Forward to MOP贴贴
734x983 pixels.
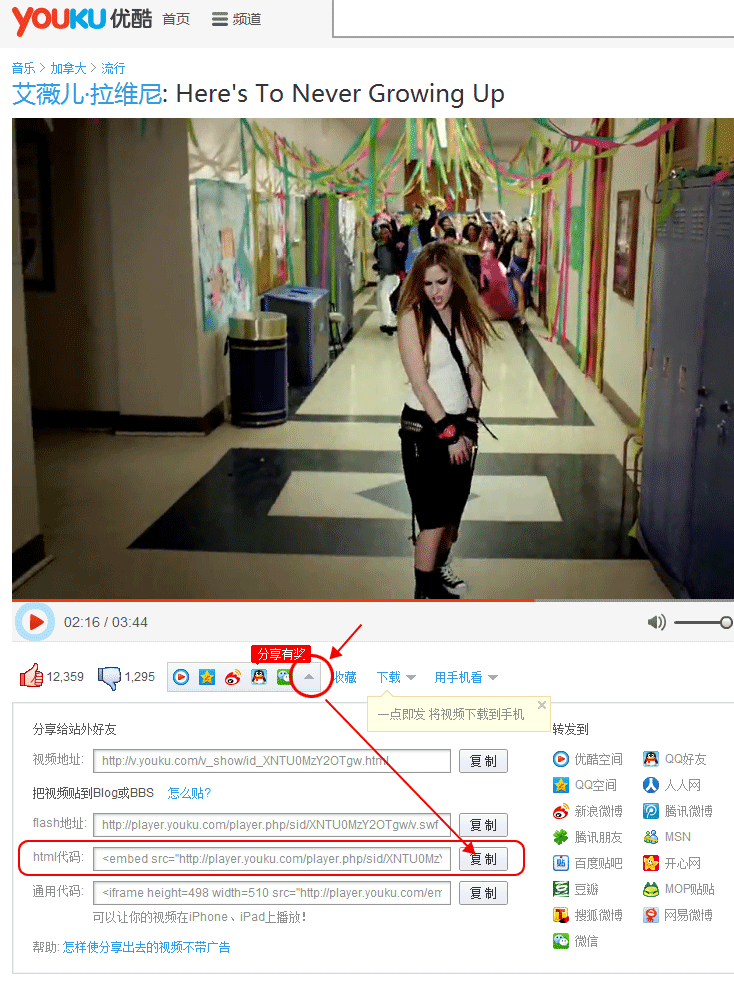coord(679,889)
